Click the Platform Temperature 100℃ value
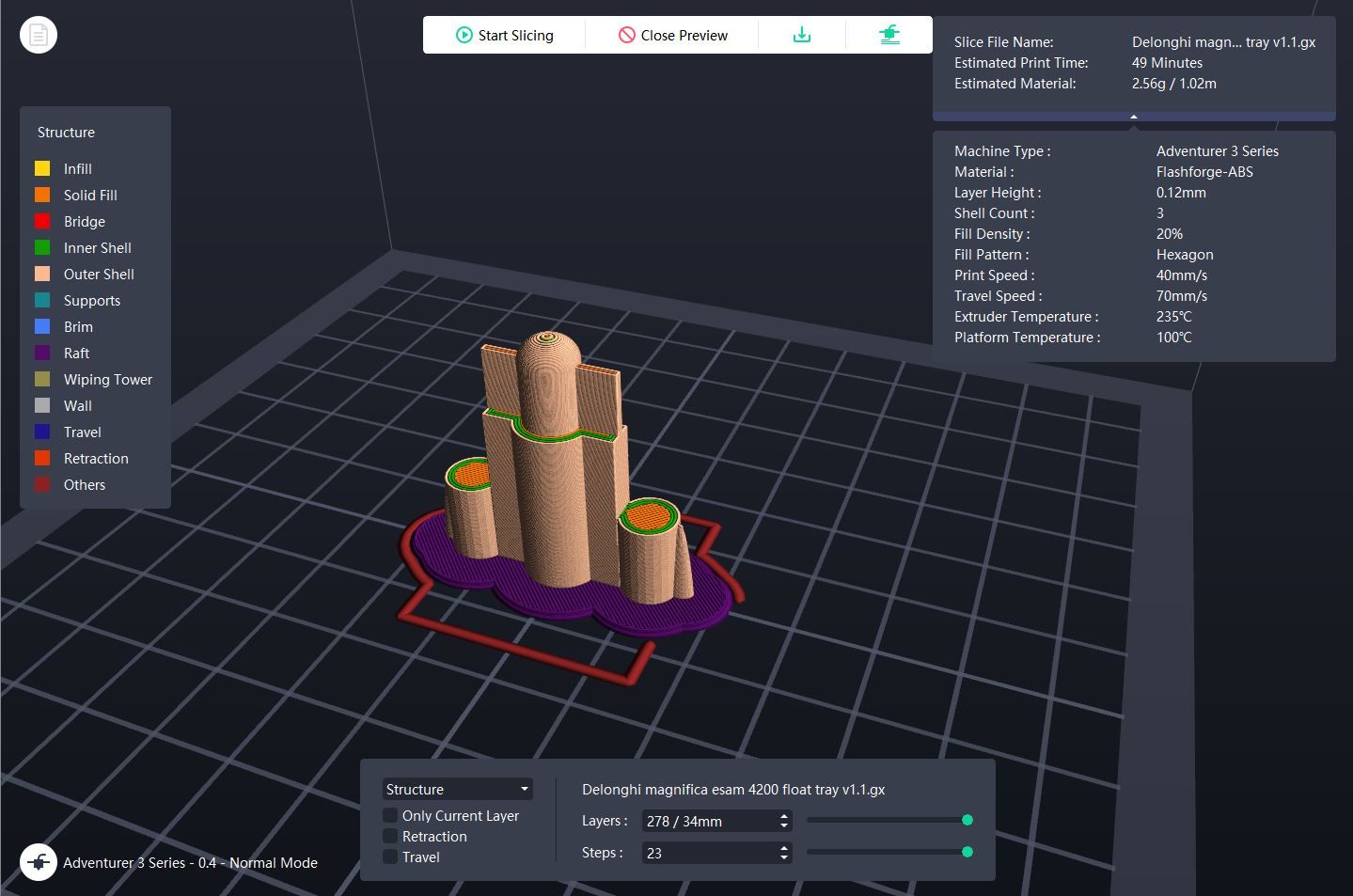The image size is (1353, 896). pos(1174,337)
